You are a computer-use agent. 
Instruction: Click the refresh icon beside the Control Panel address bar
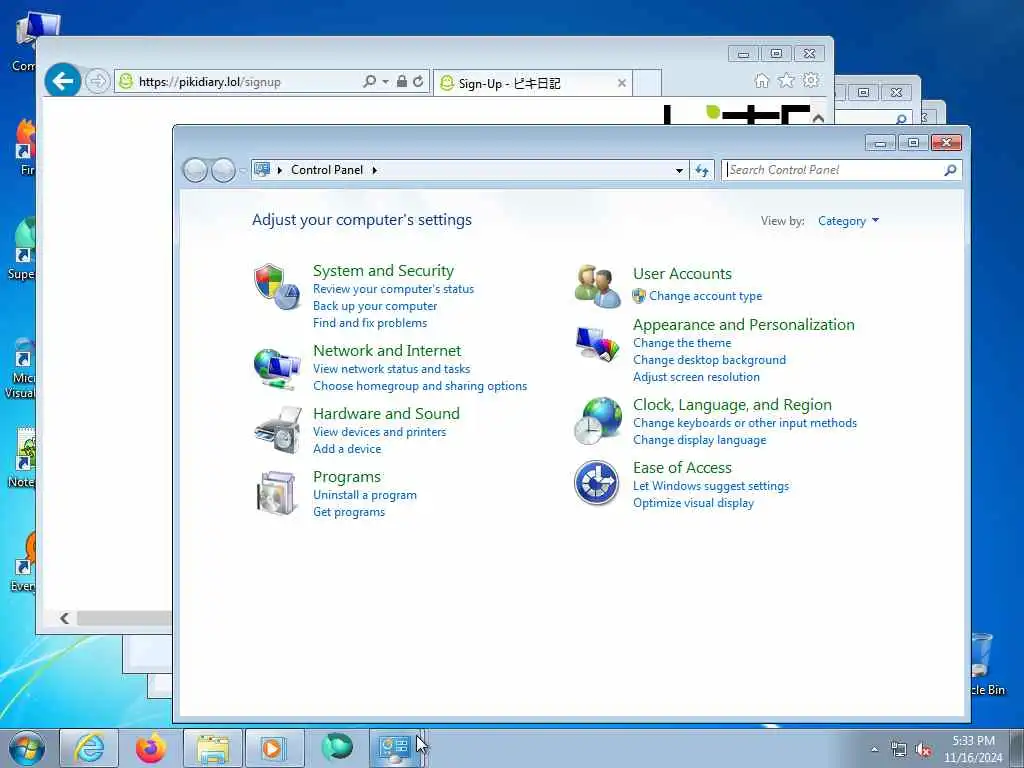click(702, 170)
